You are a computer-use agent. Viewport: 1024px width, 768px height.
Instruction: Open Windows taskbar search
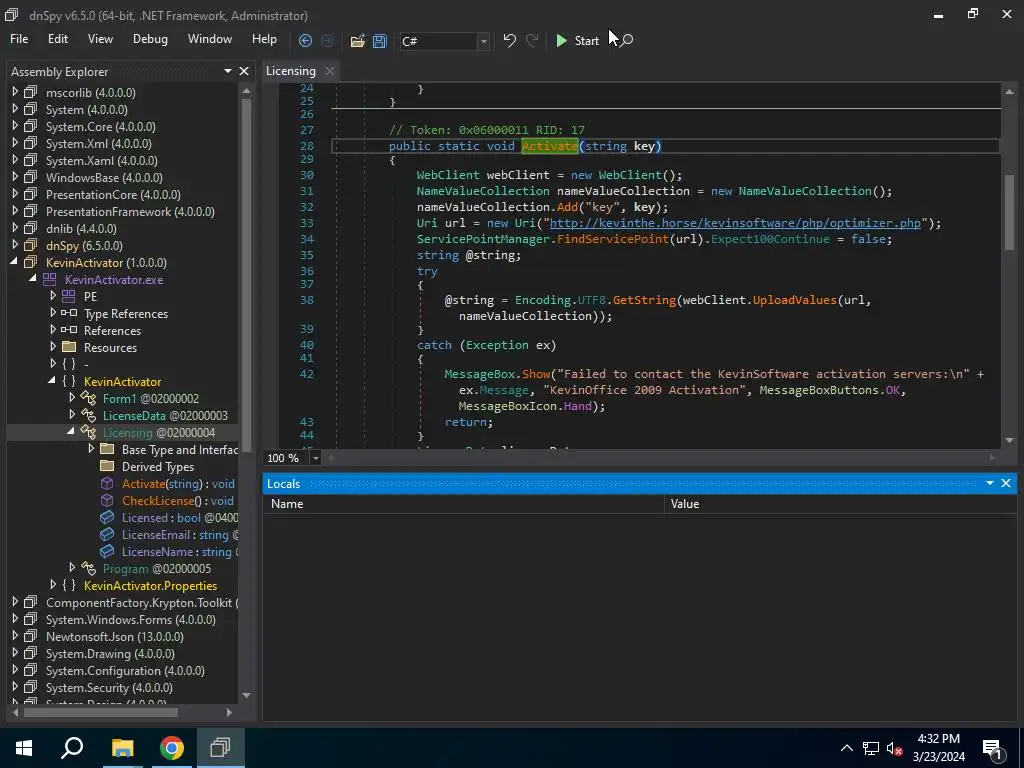coord(72,748)
